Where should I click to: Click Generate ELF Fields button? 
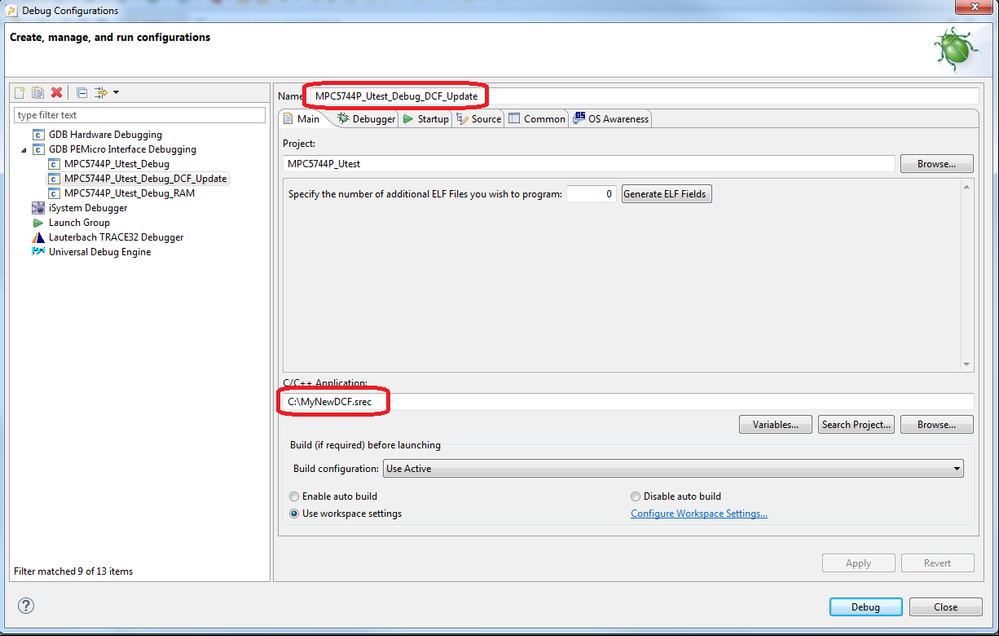(666, 194)
